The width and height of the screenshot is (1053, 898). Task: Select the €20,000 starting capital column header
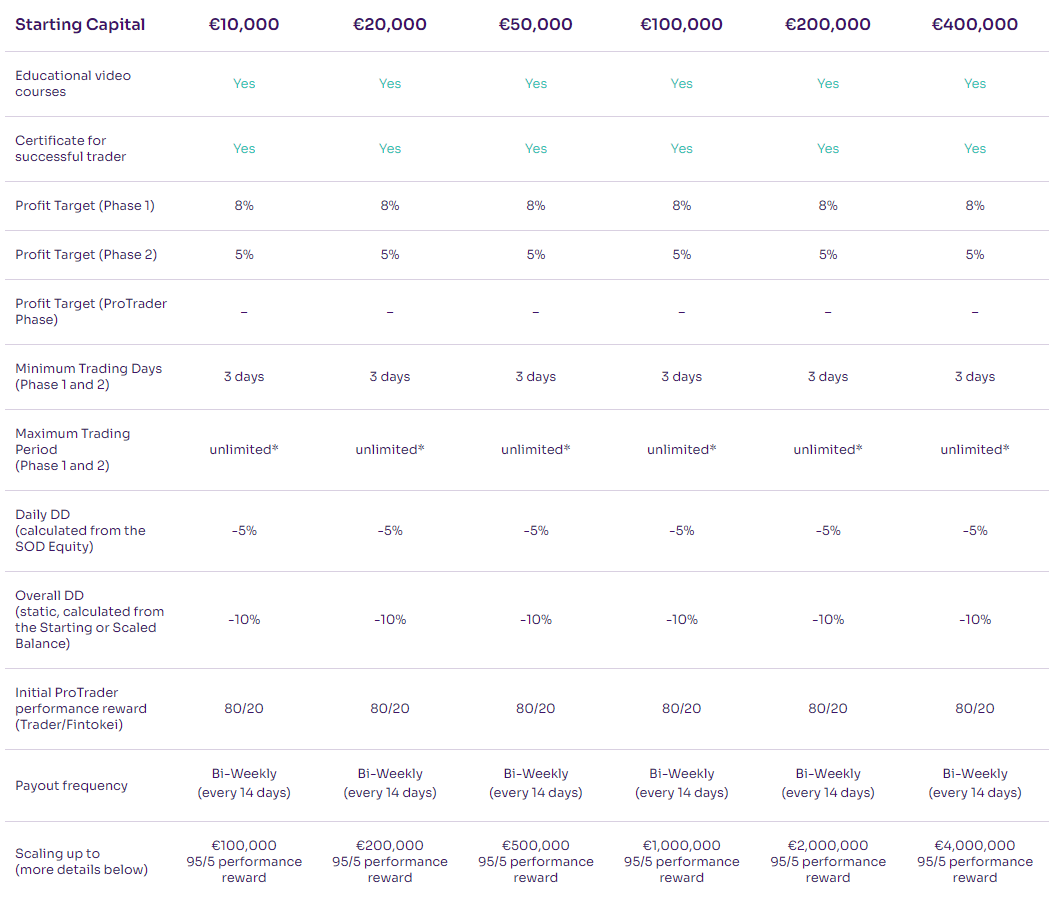[390, 24]
